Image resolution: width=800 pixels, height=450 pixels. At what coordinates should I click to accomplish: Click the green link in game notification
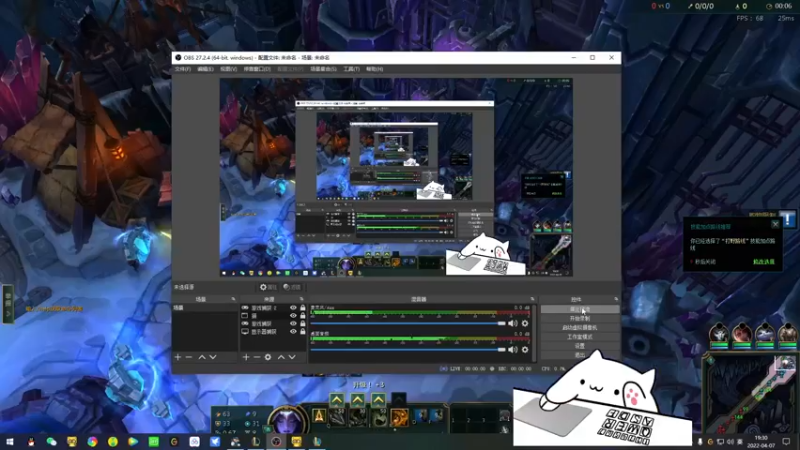[764, 262]
